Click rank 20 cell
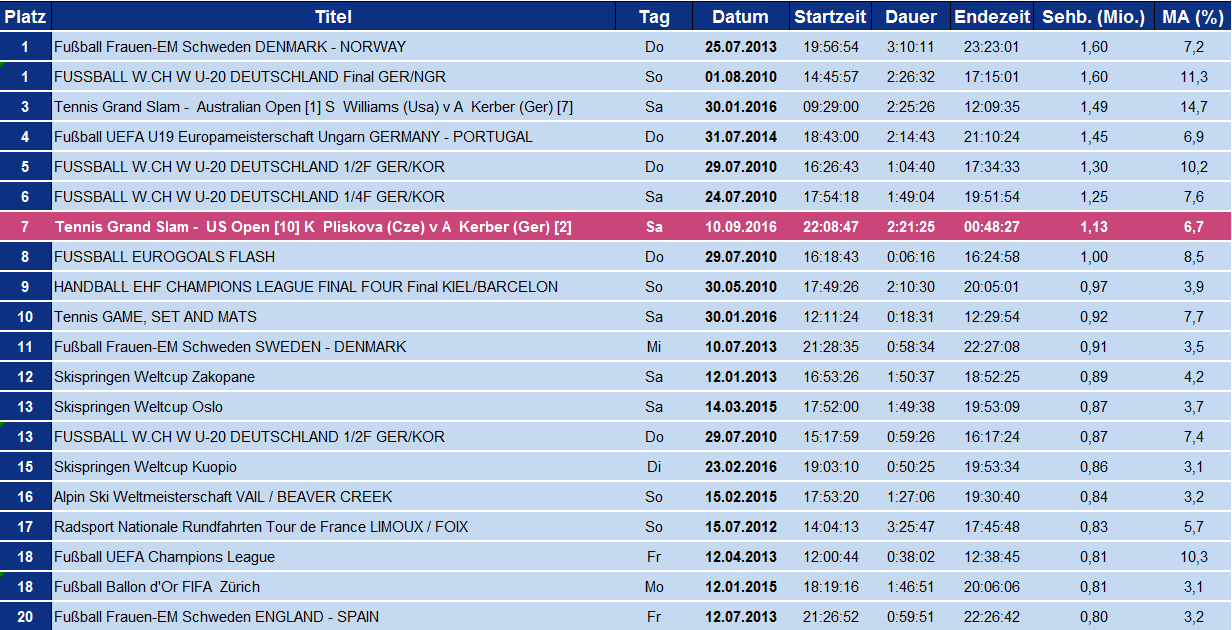1232x630 pixels. [26, 617]
